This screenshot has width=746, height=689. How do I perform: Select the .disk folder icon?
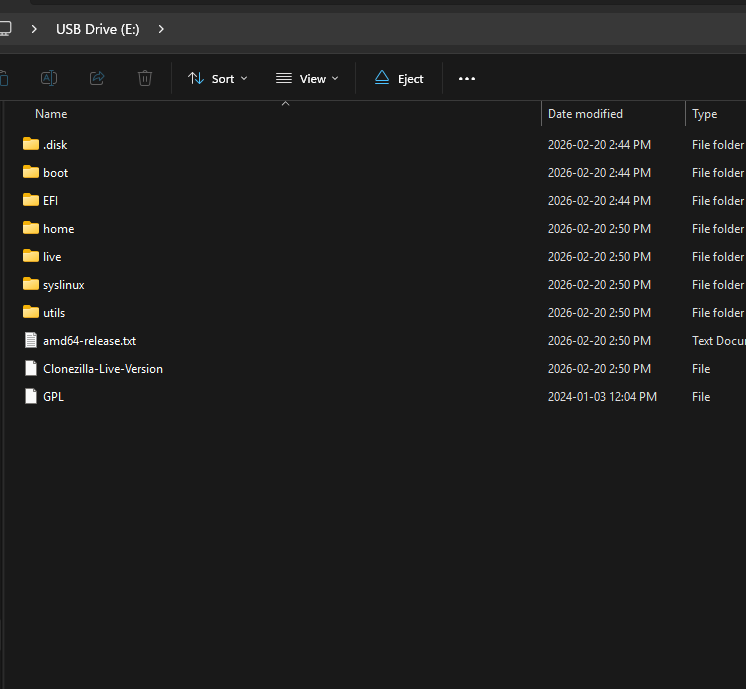31,144
